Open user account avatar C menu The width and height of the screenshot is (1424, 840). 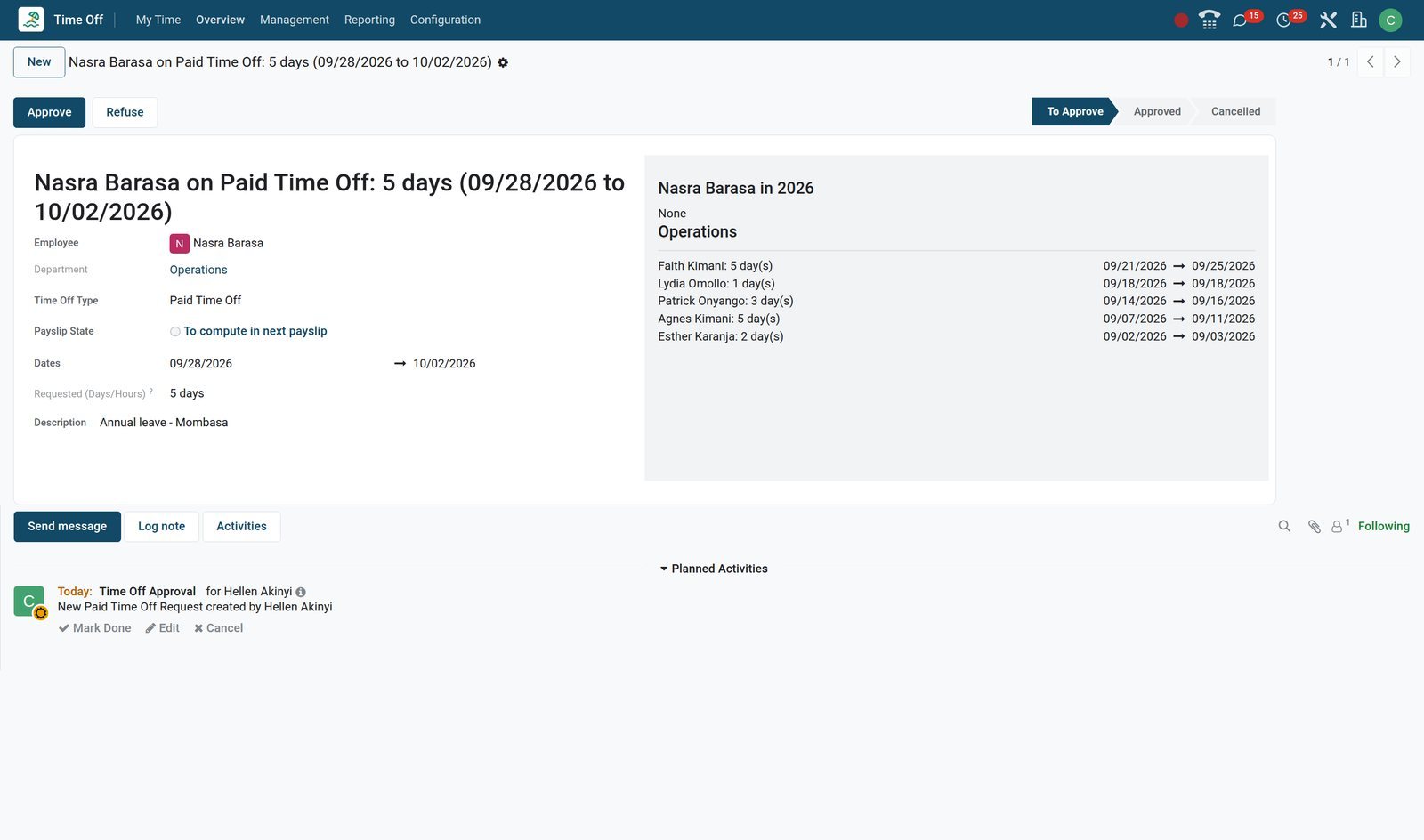point(1390,20)
